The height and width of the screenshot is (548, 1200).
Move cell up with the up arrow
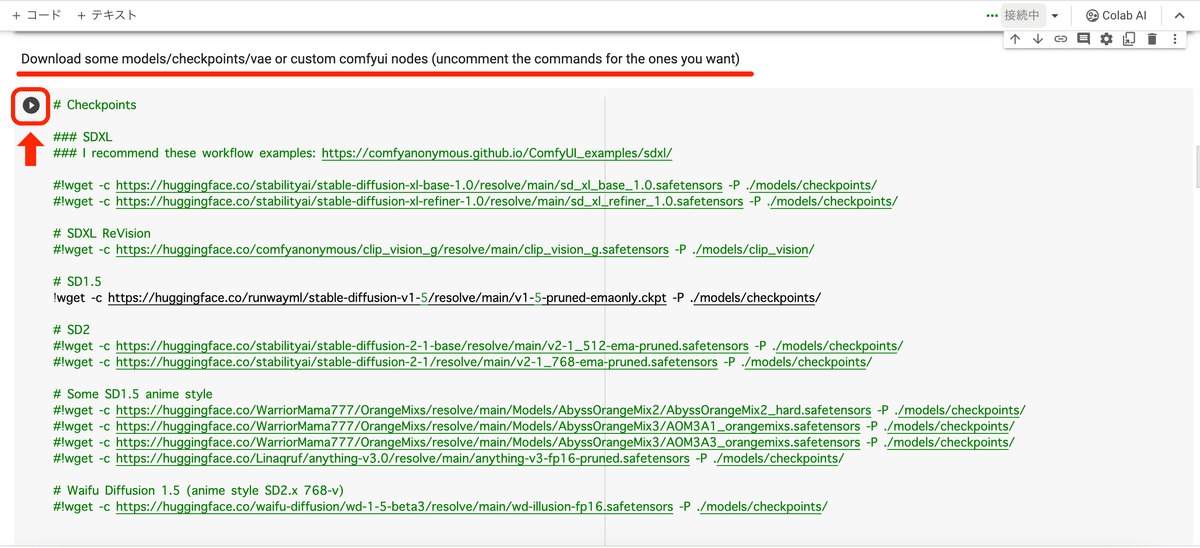1015,39
